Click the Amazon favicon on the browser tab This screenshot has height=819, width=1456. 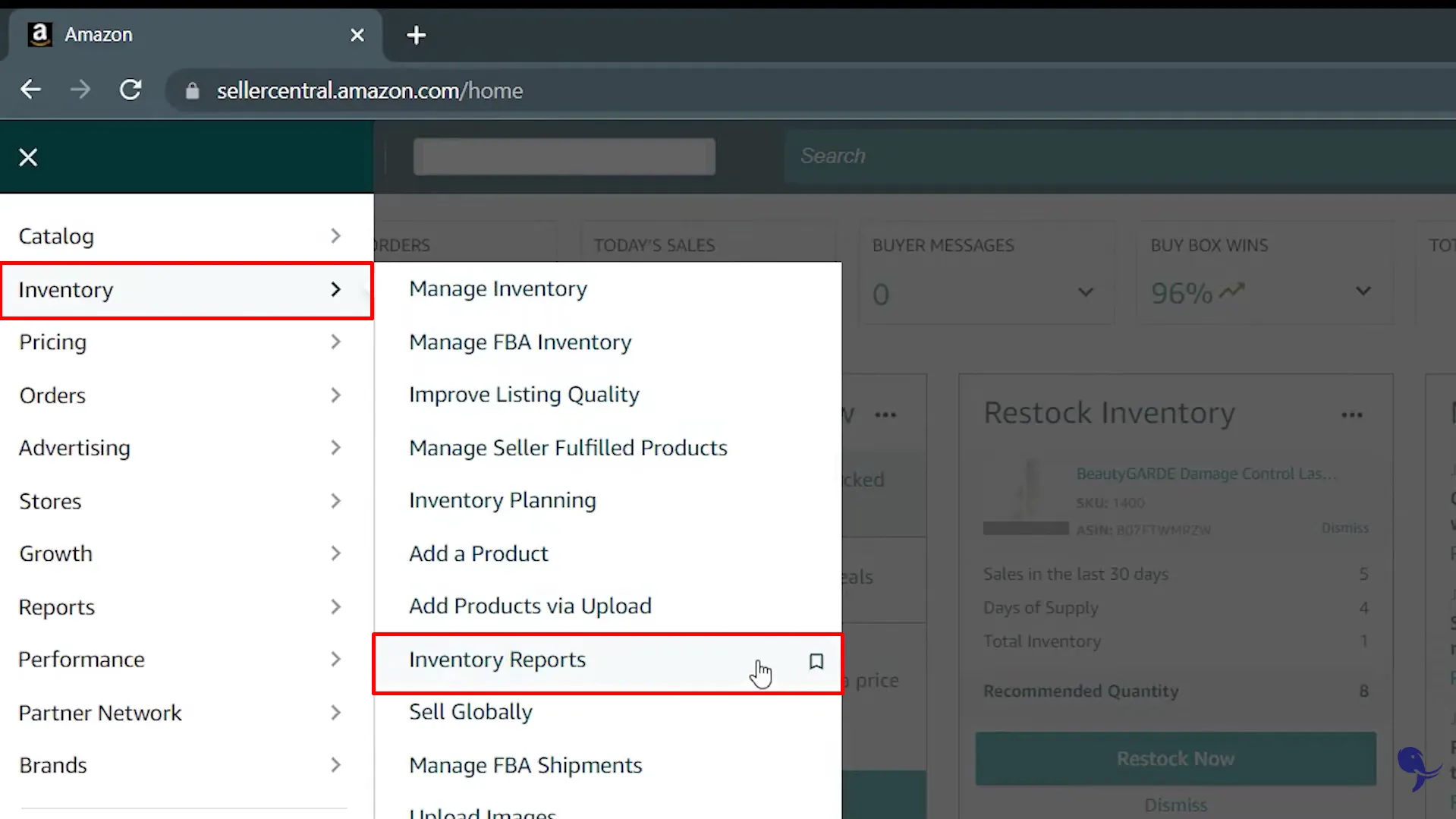pos(39,34)
